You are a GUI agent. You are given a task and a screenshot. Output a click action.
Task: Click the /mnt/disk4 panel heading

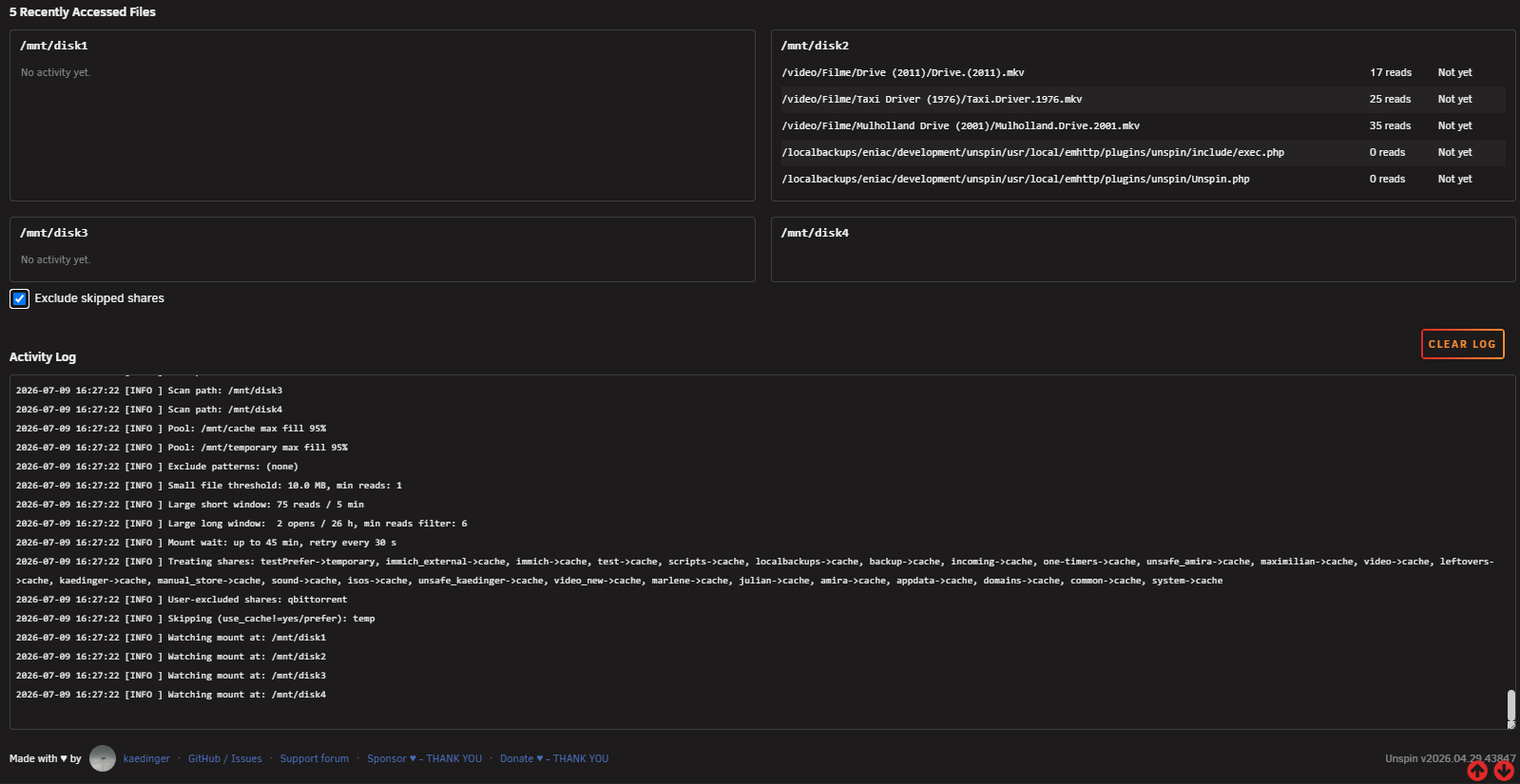[x=815, y=233]
